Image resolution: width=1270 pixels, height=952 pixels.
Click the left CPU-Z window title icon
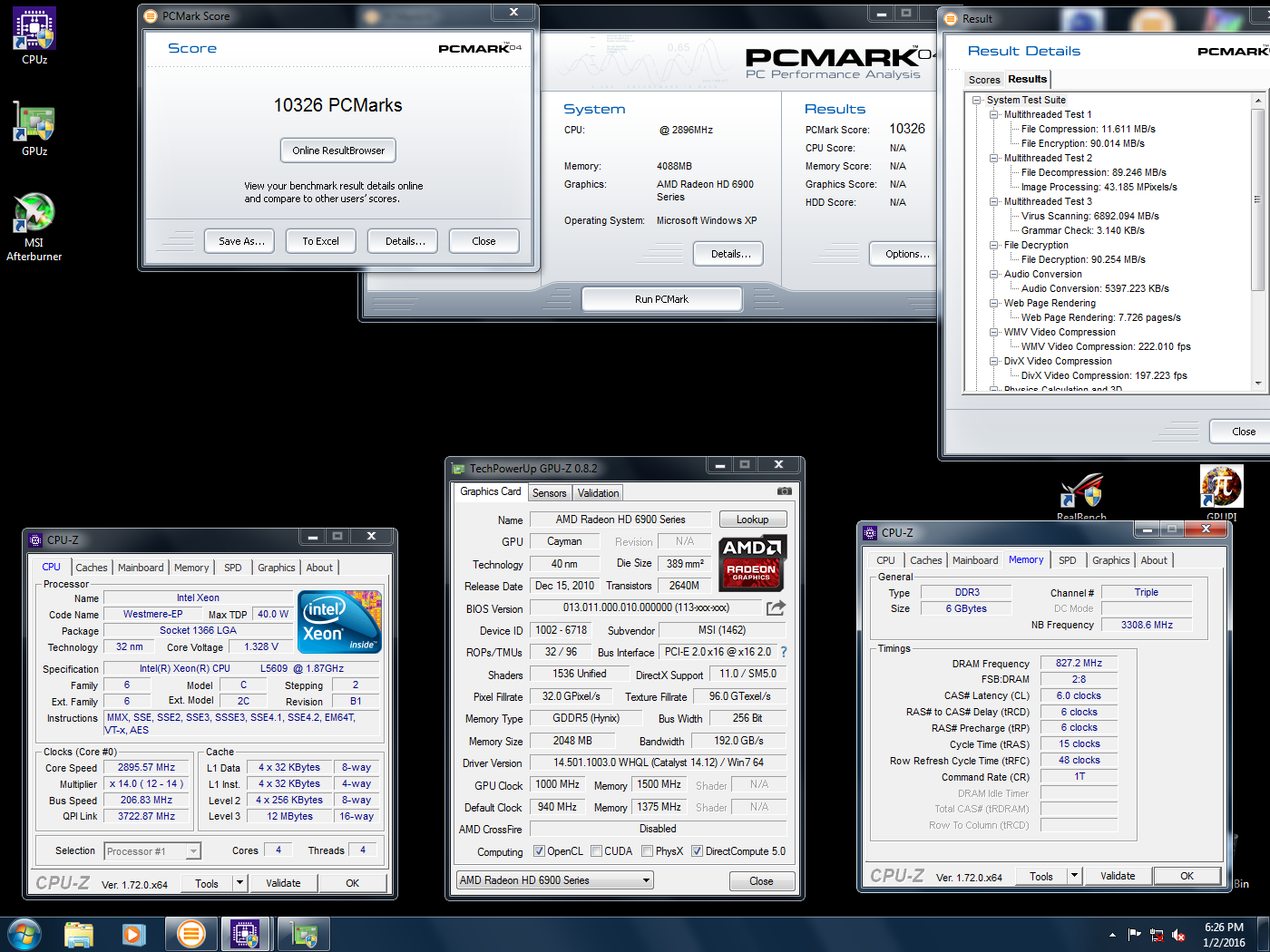(35, 539)
